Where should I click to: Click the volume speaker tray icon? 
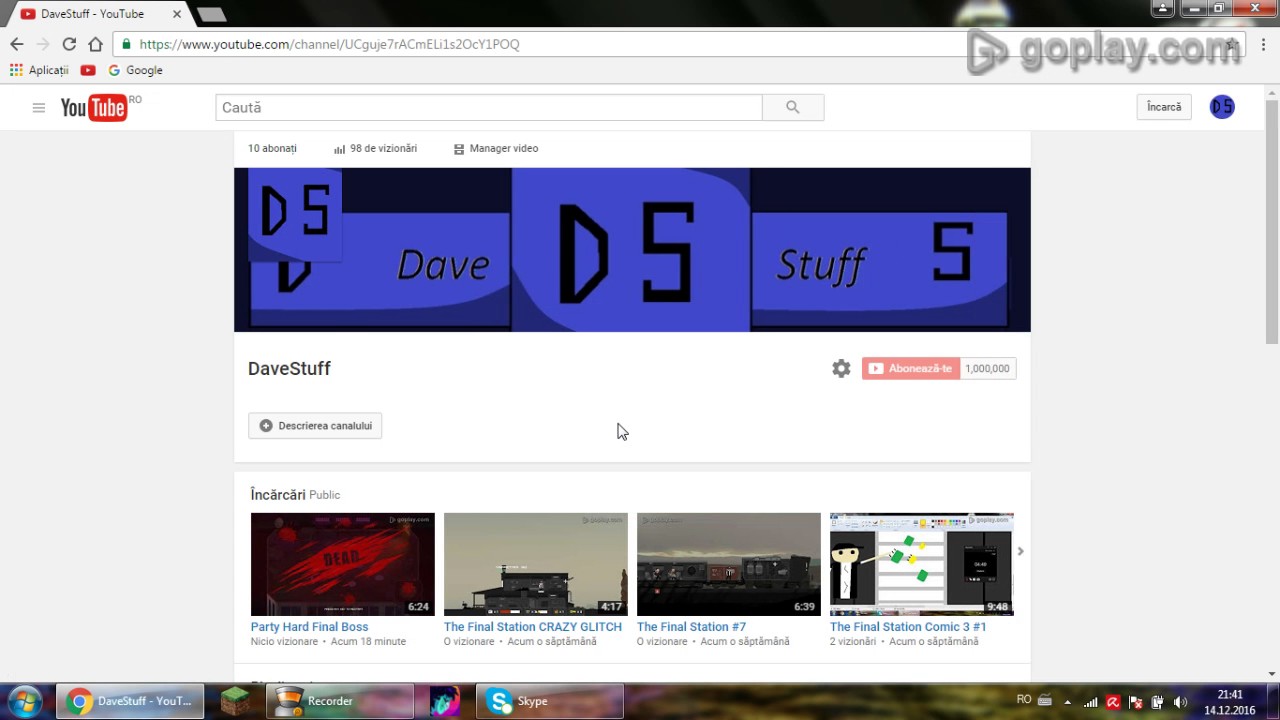pos(1180,702)
